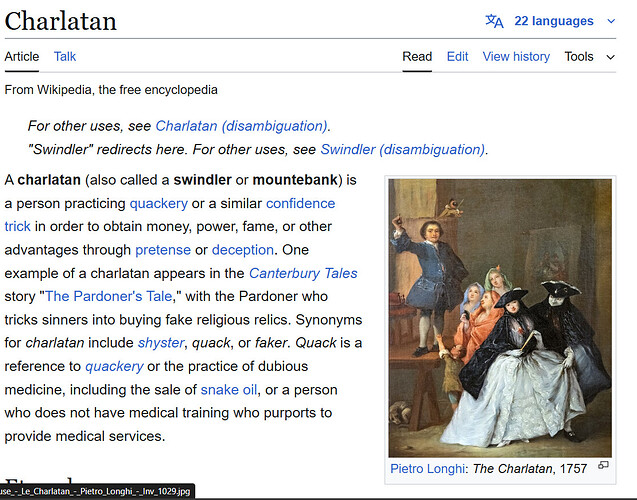Open the quackery link after 'practicing'

point(158,203)
